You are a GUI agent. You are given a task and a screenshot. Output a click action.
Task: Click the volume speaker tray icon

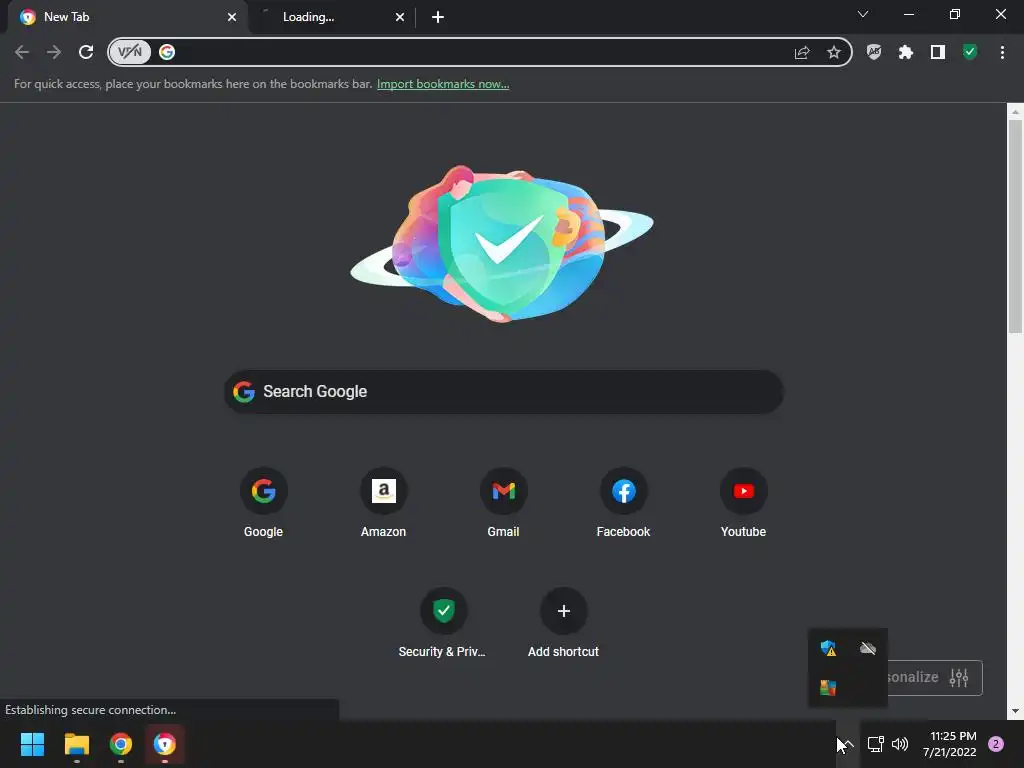point(900,744)
